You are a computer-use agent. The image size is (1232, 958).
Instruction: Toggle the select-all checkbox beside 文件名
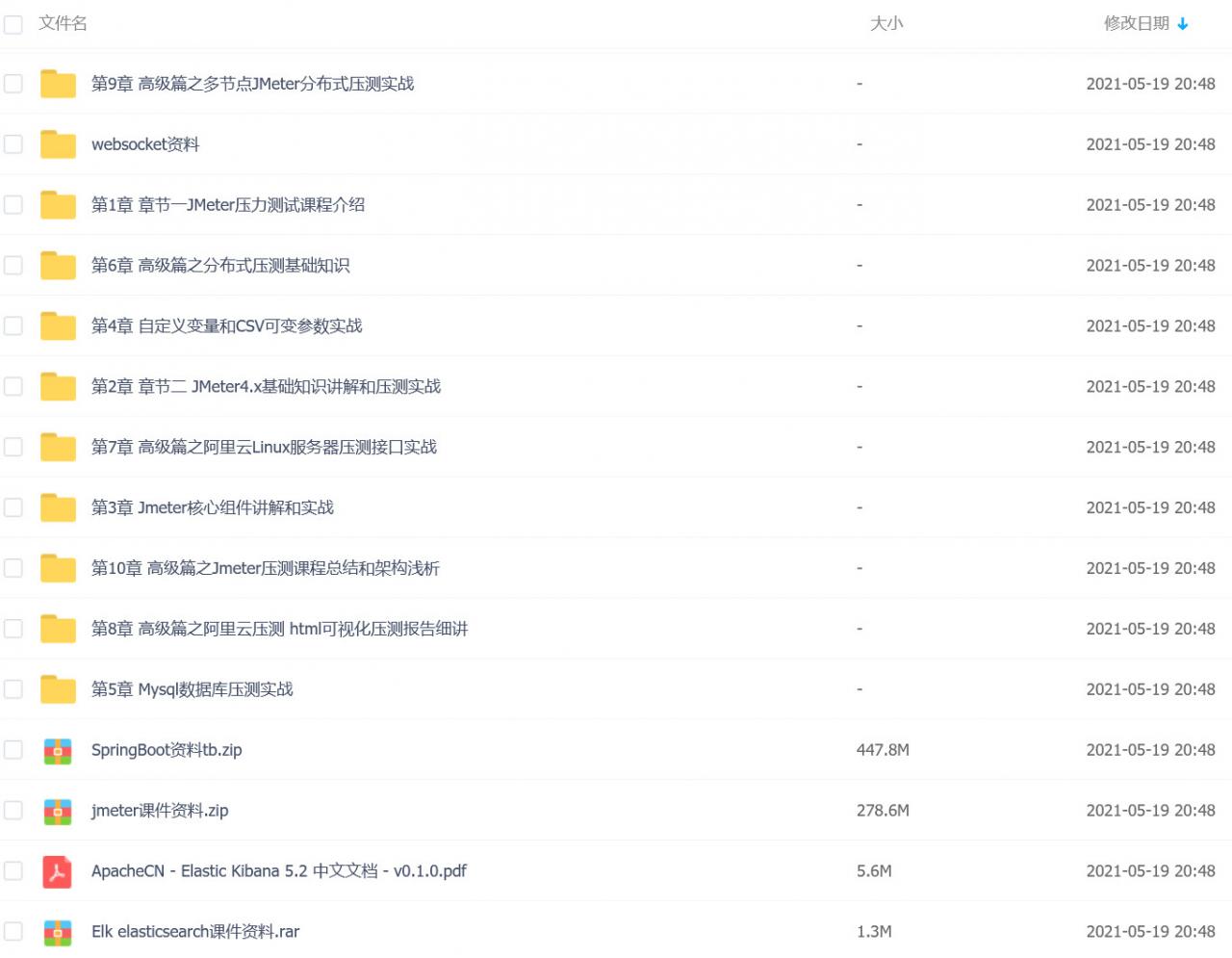[x=13, y=24]
